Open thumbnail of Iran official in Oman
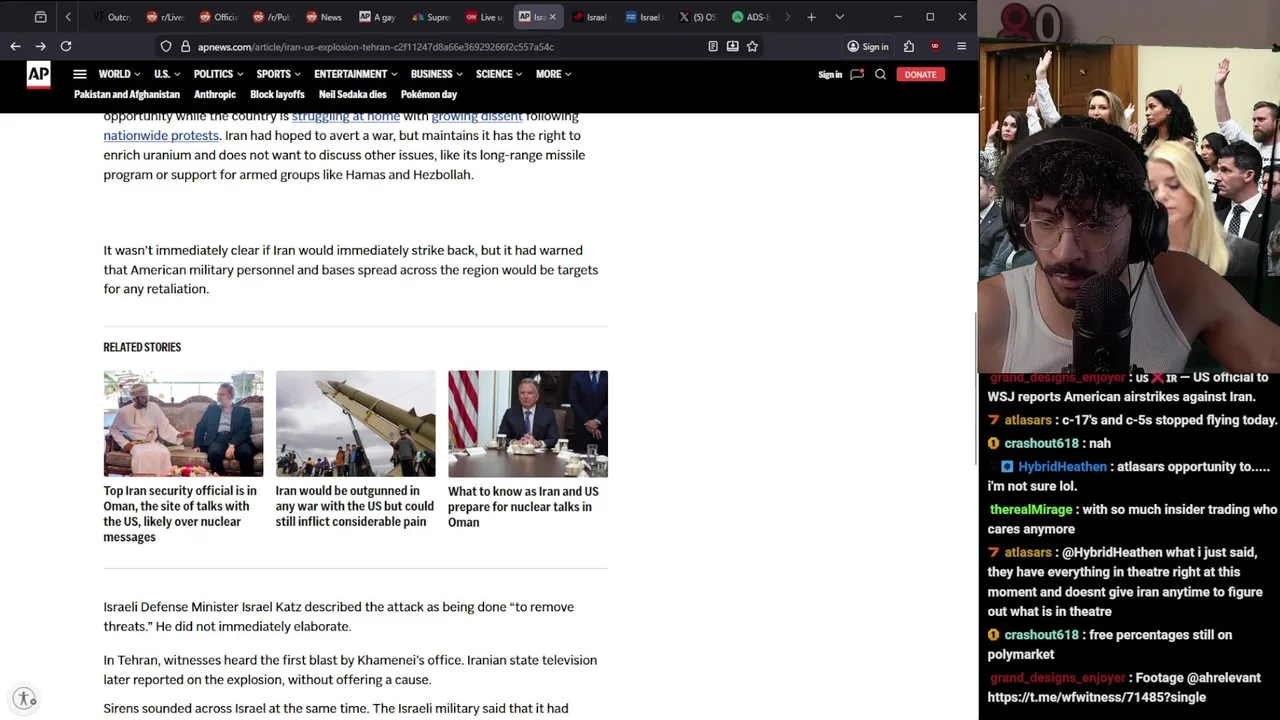Viewport: 1280px width, 720px height. point(183,424)
